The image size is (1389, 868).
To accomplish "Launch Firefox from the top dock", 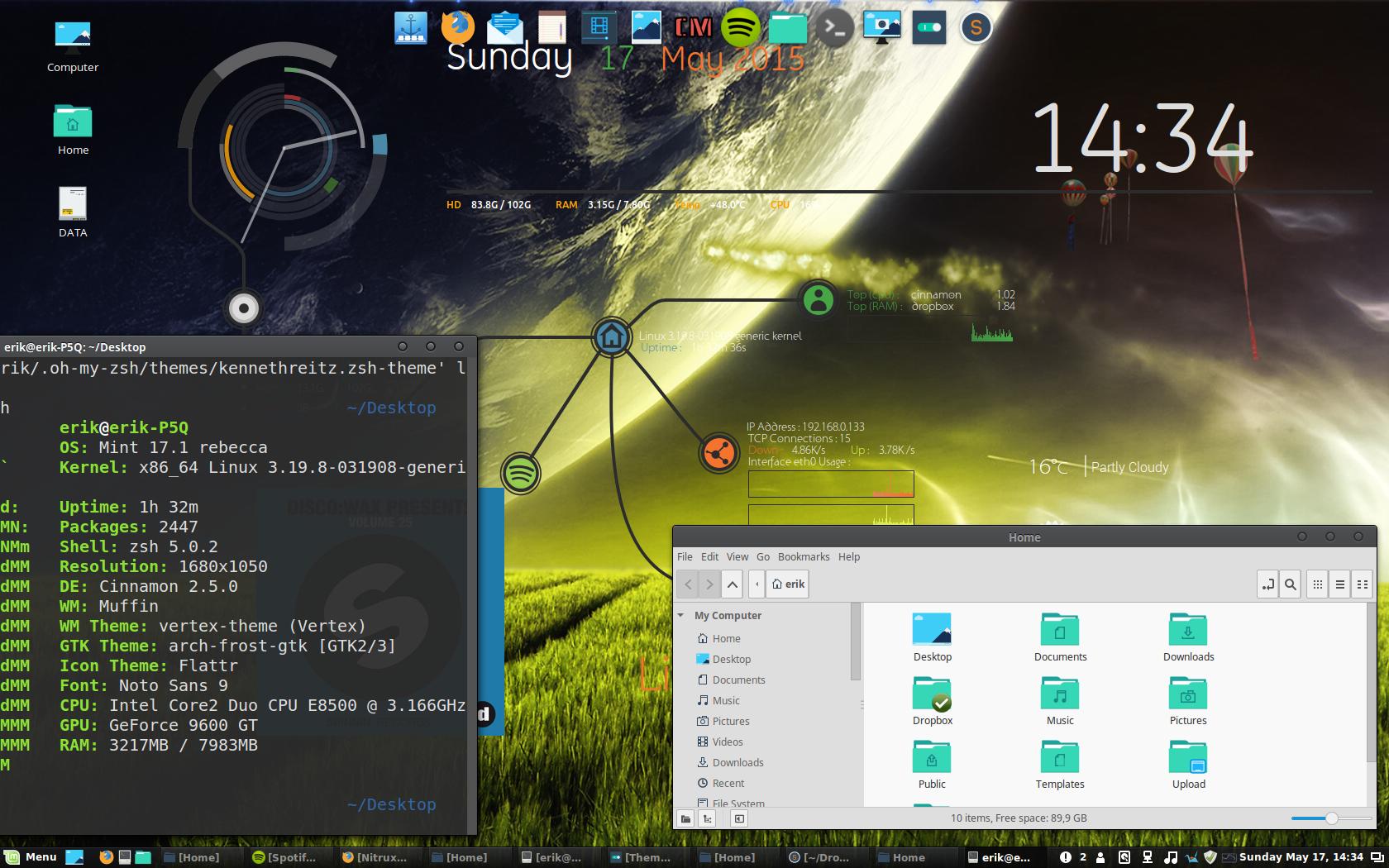I will pyautogui.click(x=457, y=27).
